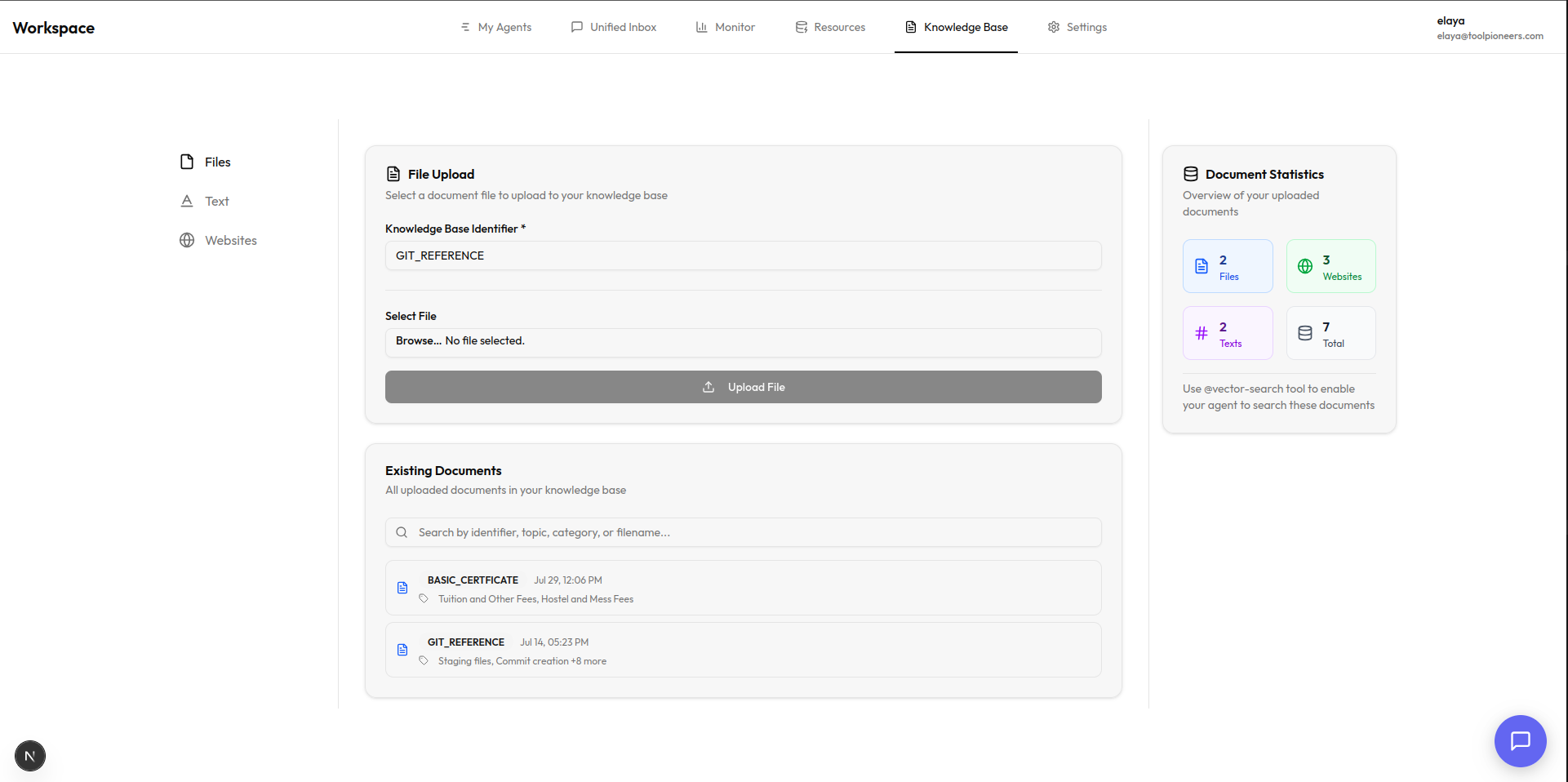
Task: Browse for a file to upload
Action: [417, 341]
